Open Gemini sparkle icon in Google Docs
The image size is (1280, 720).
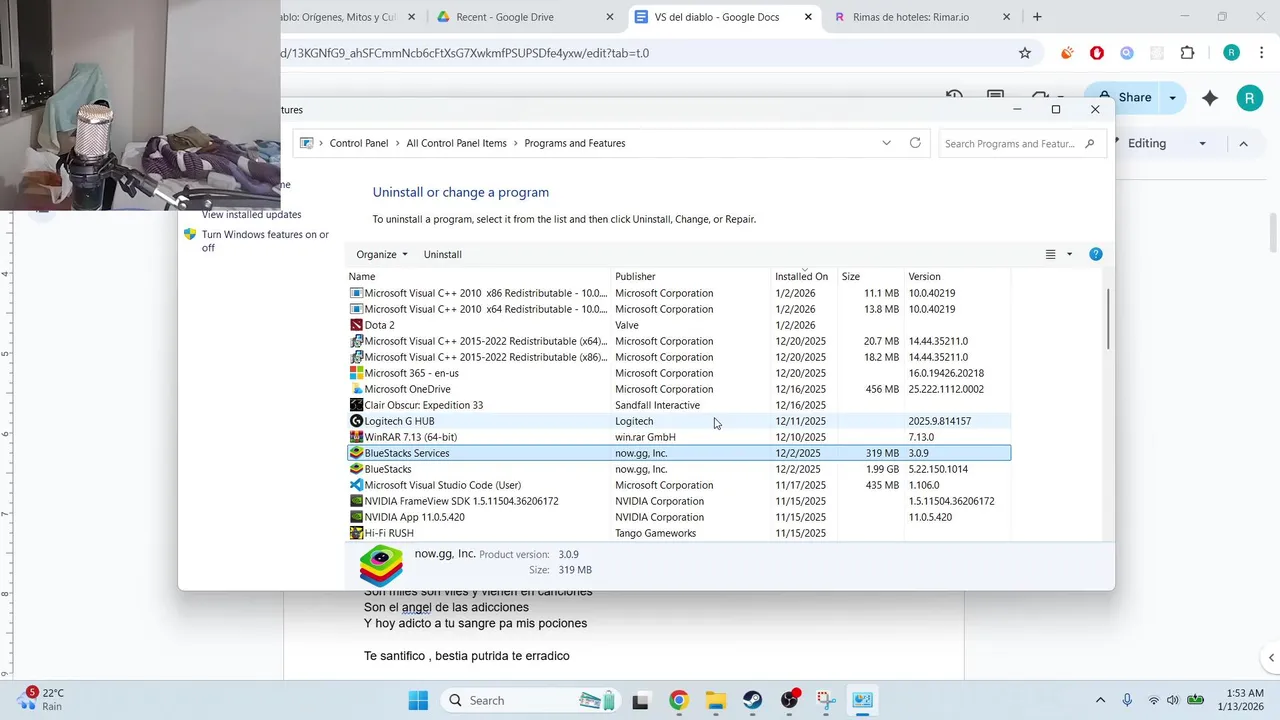1210,98
